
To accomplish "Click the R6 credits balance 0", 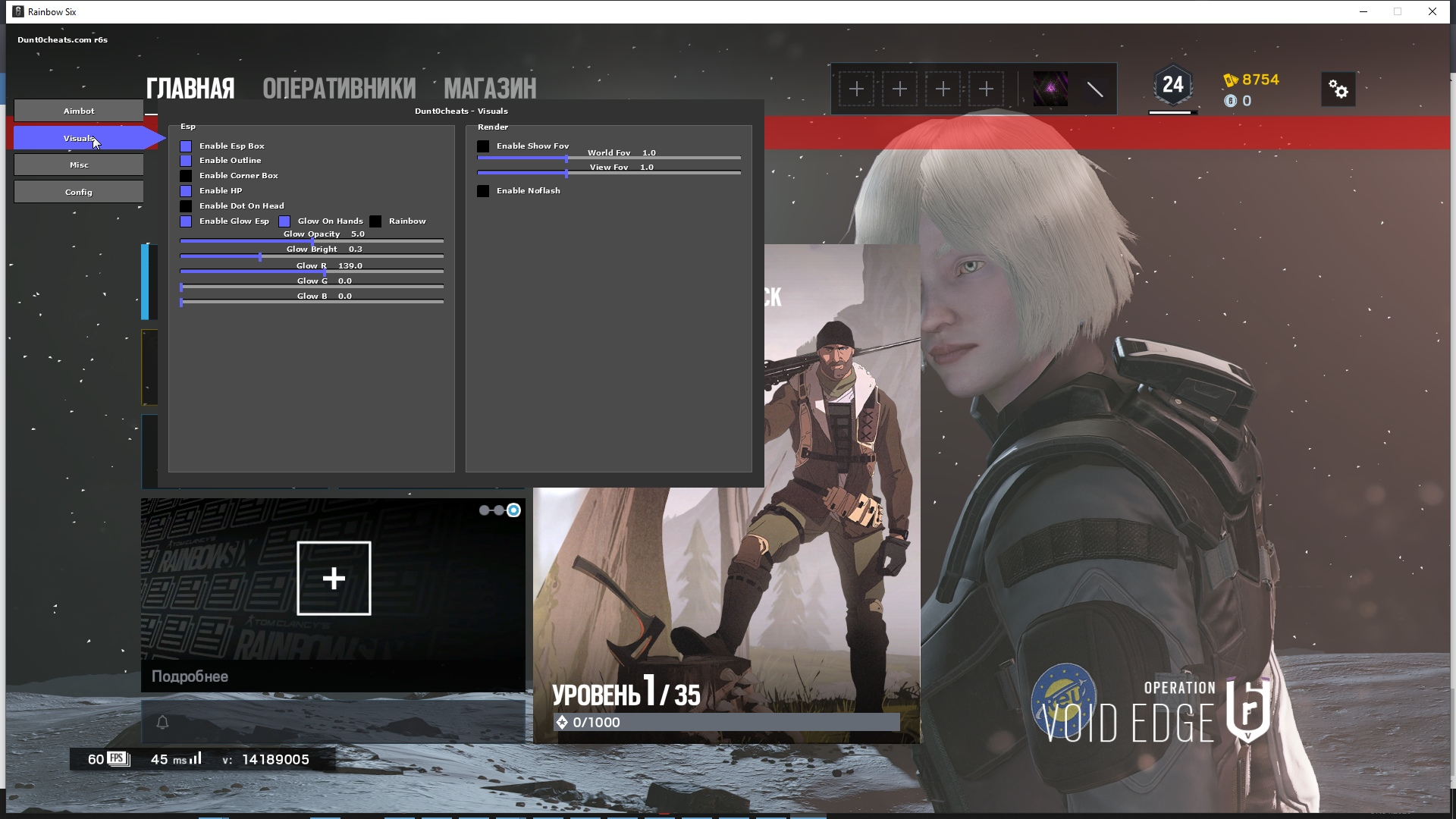I will click(x=1238, y=101).
